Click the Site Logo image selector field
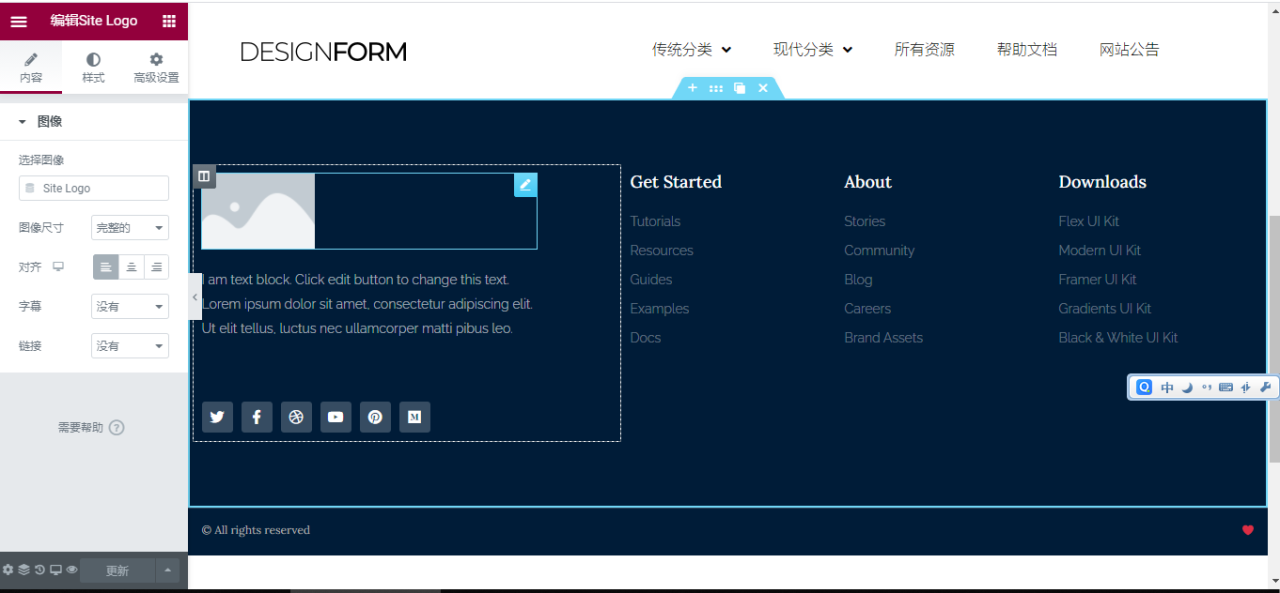This screenshot has width=1280, height=593. tap(93, 187)
